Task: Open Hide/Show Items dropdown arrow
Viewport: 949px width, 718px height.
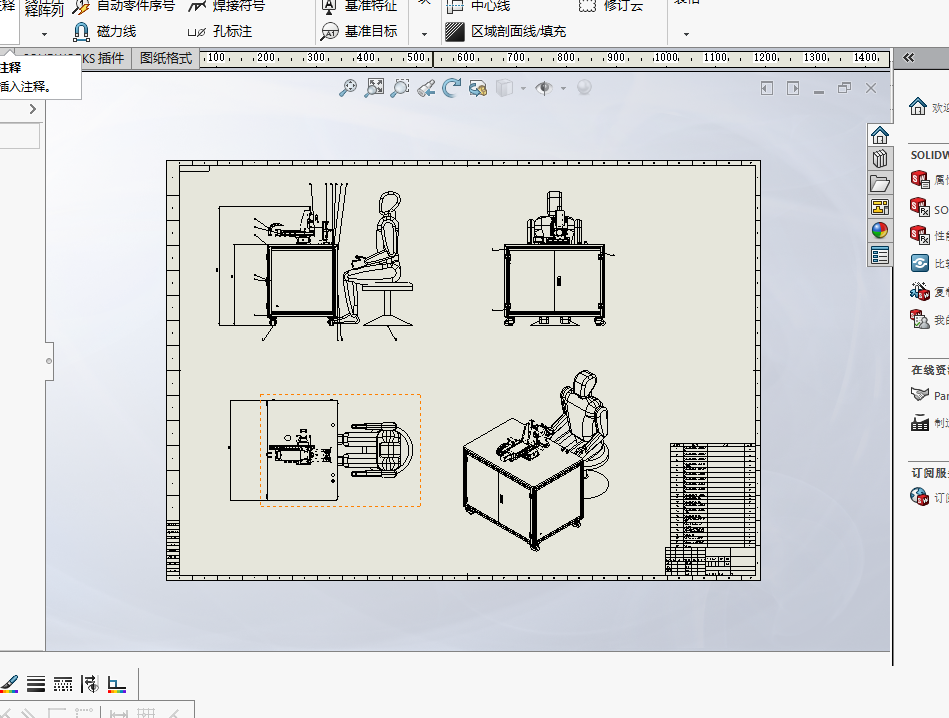Action: click(563, 88)
